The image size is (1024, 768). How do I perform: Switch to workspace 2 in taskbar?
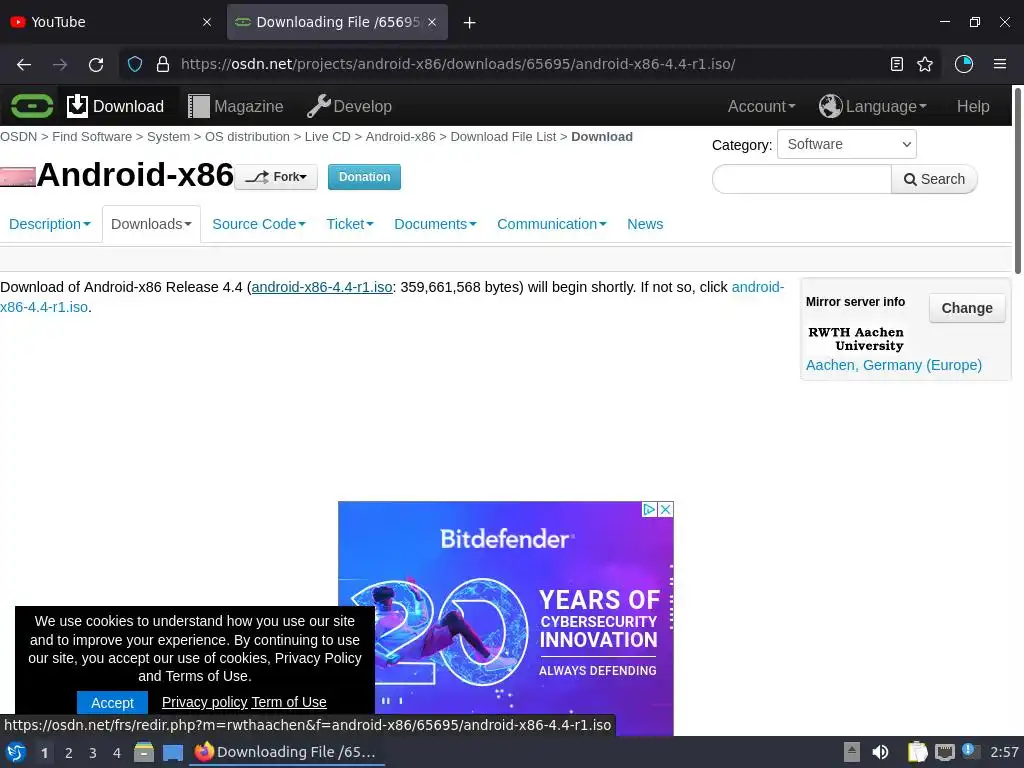click(x=69, y=753)
